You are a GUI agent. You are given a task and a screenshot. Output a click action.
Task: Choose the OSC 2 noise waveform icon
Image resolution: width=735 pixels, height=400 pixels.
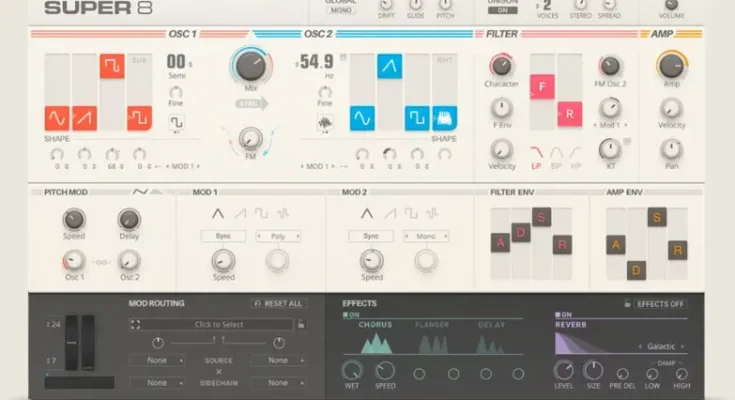tap(325, 123)
